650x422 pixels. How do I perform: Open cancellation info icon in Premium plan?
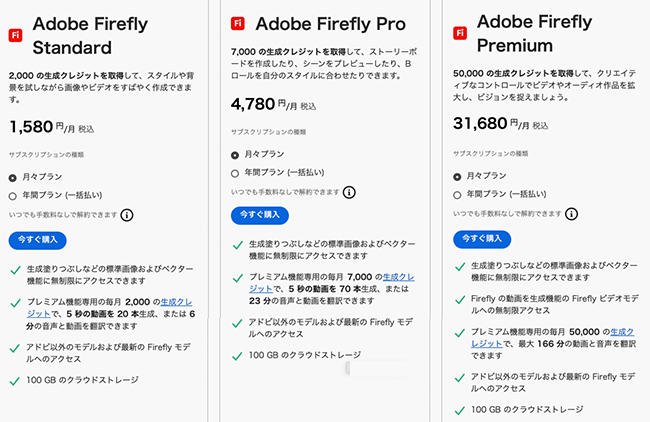click(571, 214)
